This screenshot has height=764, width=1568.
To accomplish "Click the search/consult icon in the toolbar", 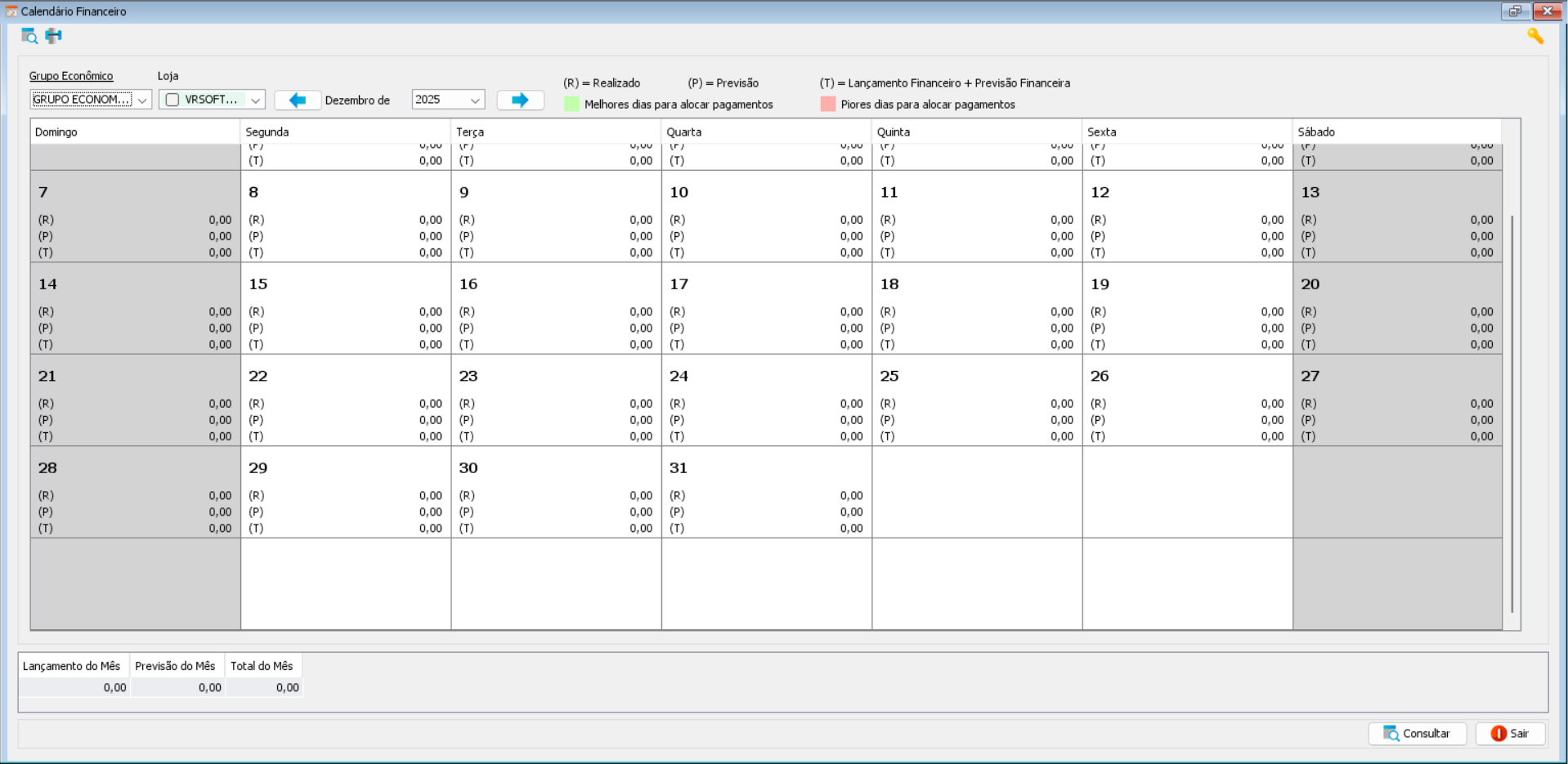I will pos(29,36).
